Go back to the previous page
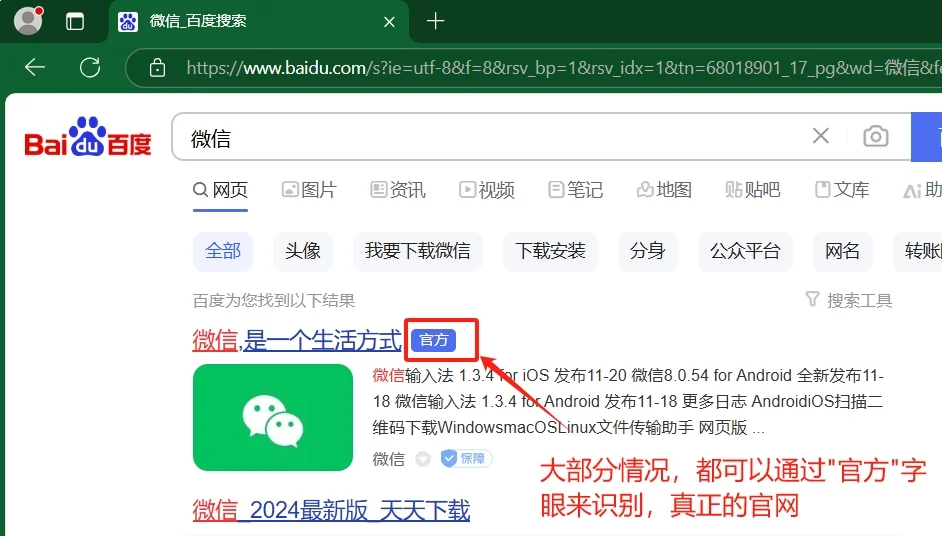Image resolution: width=942 pixels, height=536 pixels. pyautogui.click(x=35, y=67)
